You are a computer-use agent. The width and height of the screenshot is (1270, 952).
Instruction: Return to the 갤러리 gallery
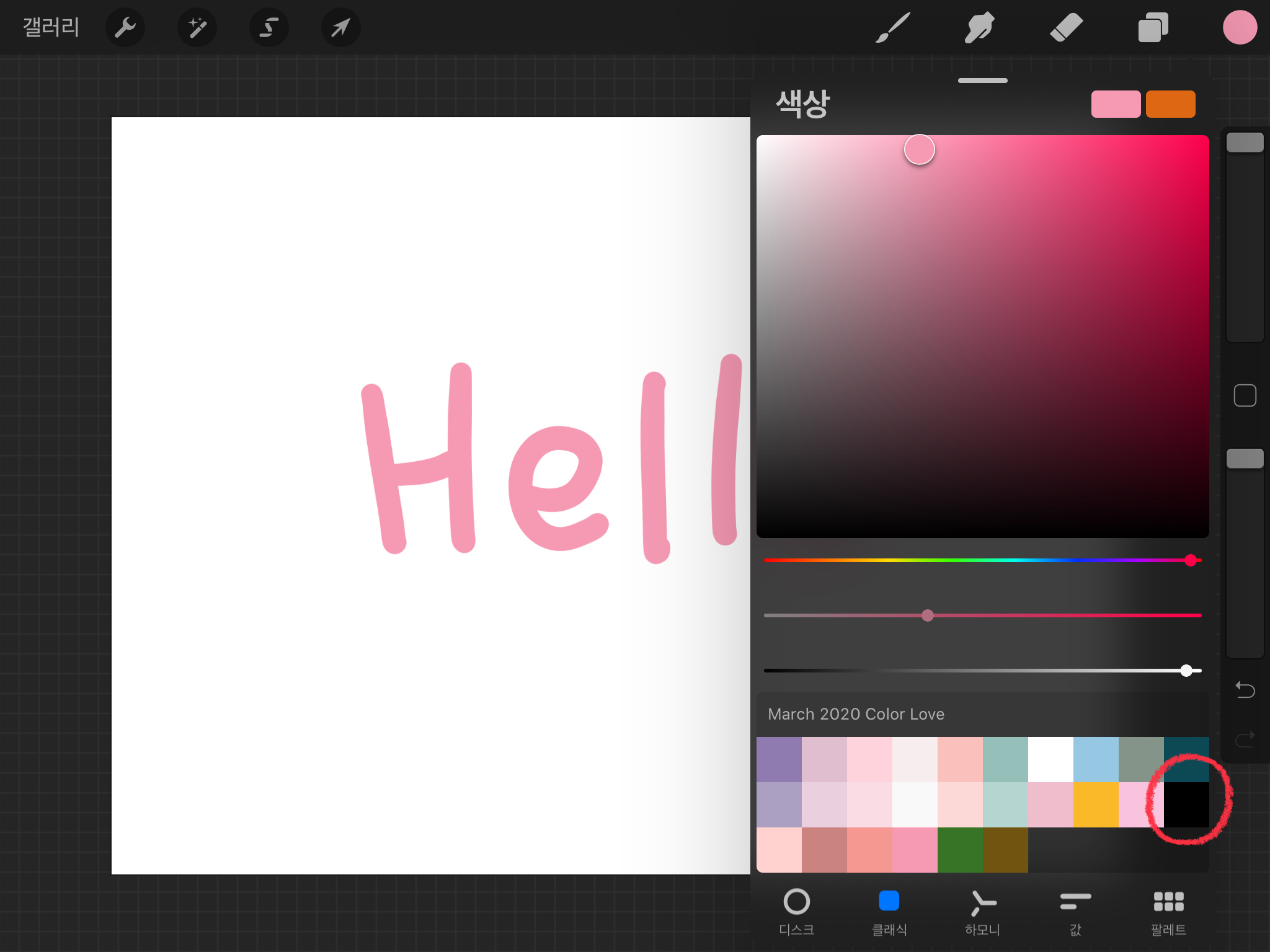[51, 27]
